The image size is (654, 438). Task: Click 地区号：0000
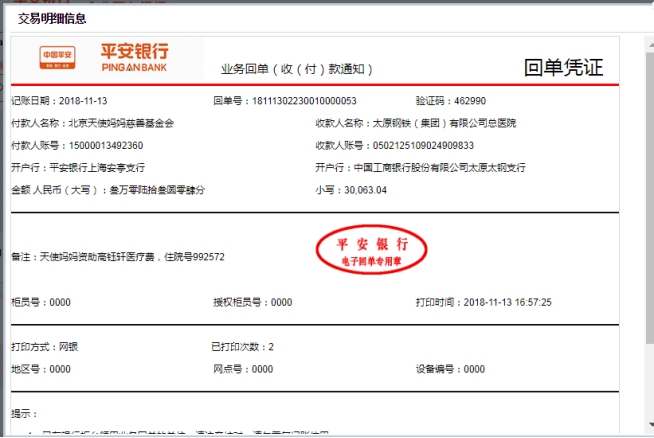[x=41, y=369]
